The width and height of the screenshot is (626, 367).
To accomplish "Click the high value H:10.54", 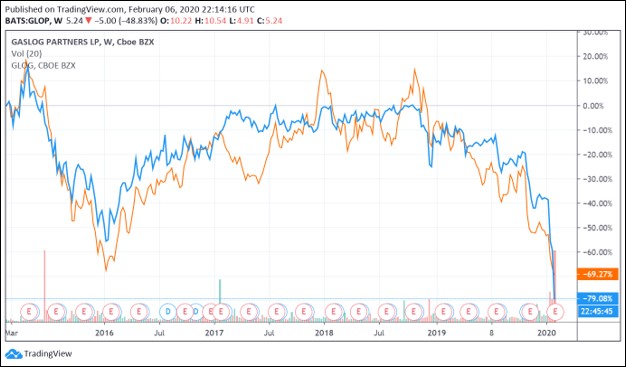I will (210, 21).
